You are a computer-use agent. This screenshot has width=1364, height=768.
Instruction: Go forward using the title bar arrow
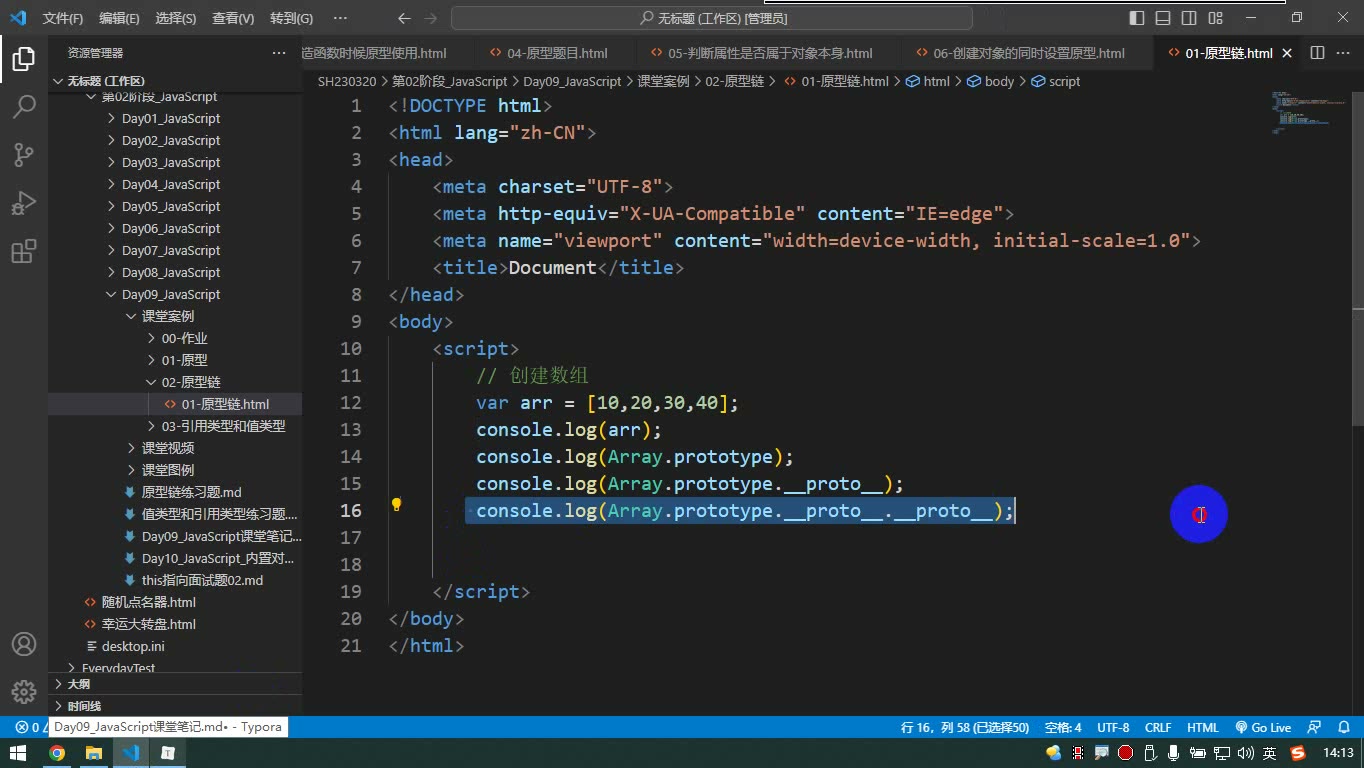[432, 18]
